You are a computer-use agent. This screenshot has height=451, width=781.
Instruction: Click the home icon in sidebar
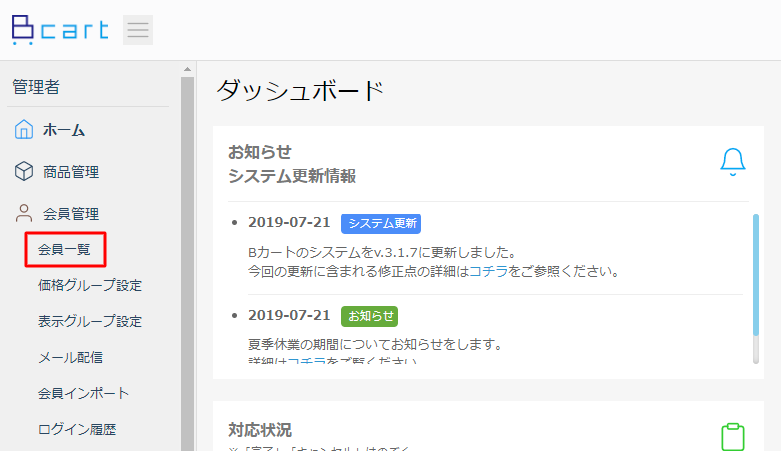point(23,130)
